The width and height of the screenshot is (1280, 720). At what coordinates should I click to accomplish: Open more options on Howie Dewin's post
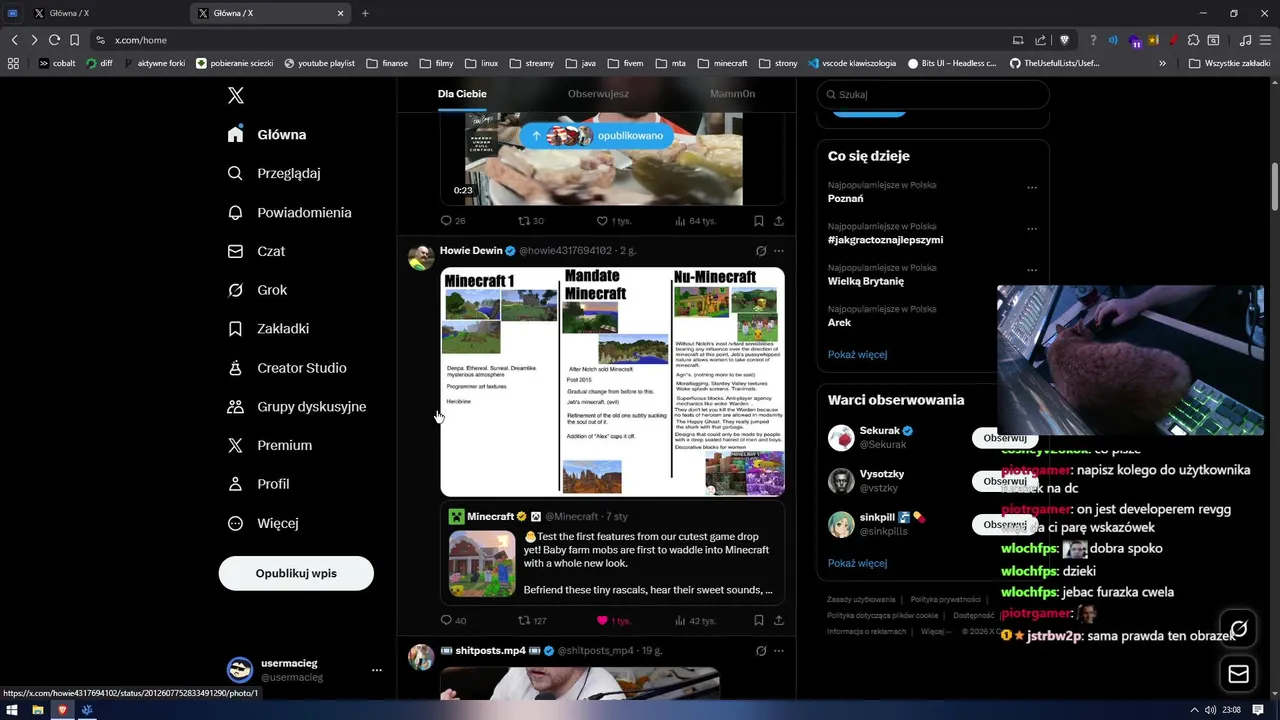pyautogui.click(x=779, y=251)
